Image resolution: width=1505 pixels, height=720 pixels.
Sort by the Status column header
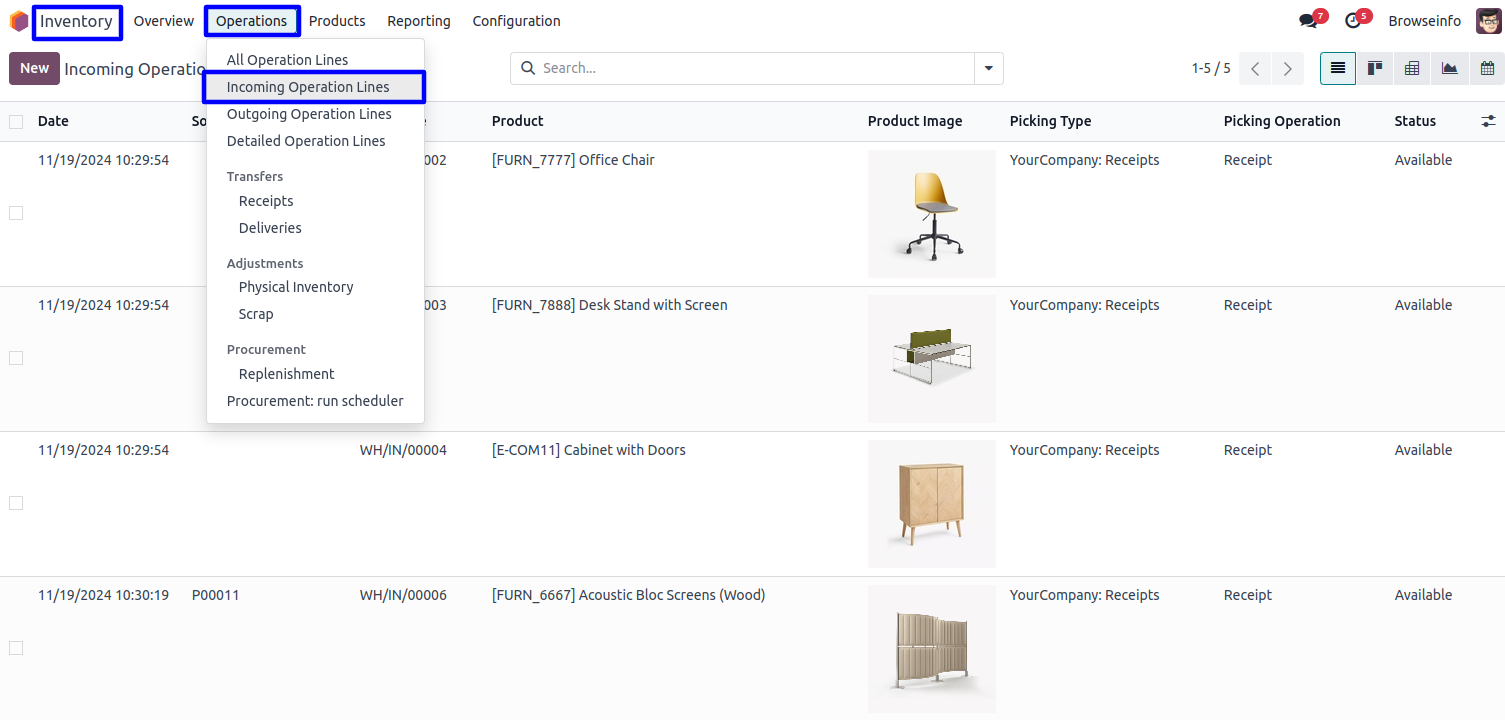pyautogui.click(x=1415, y=121)
